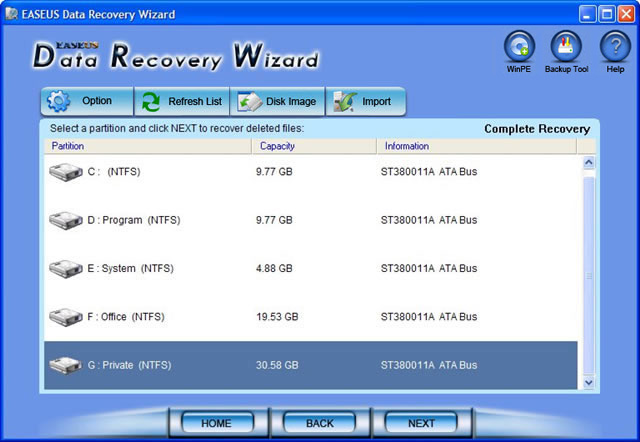
Task: Pick the F: Office partition icon
Action: pyautogui.click(x=65, y=317)
